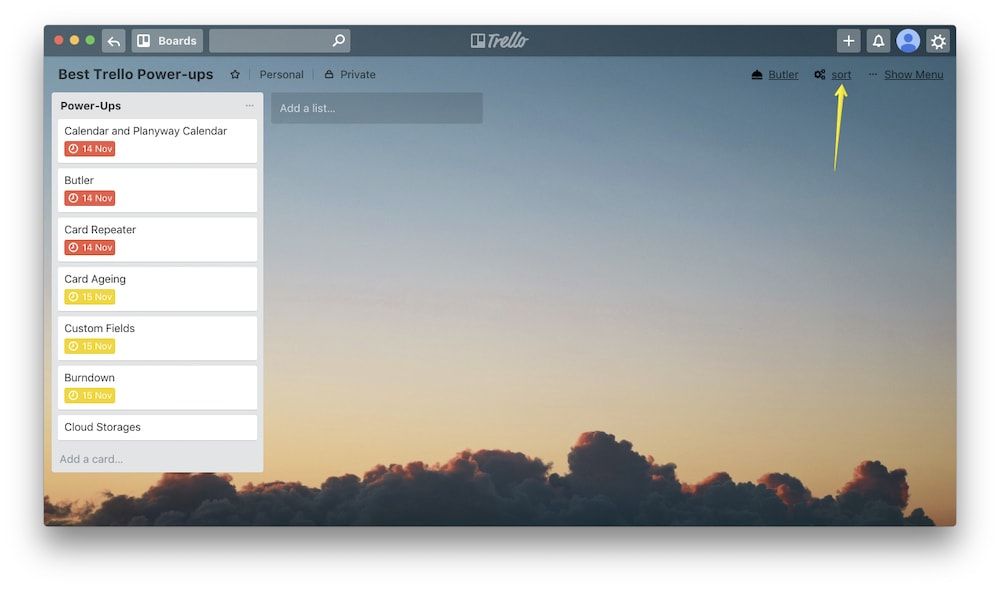Close the Trello window

click(x=59, y=40)
